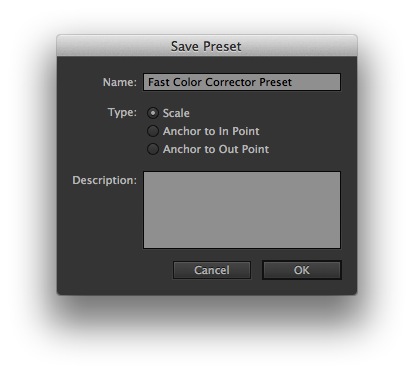Place cursor on word "Preset" in Name field
The height and width of the screenshot is (374, 414).
click(275, 82)
